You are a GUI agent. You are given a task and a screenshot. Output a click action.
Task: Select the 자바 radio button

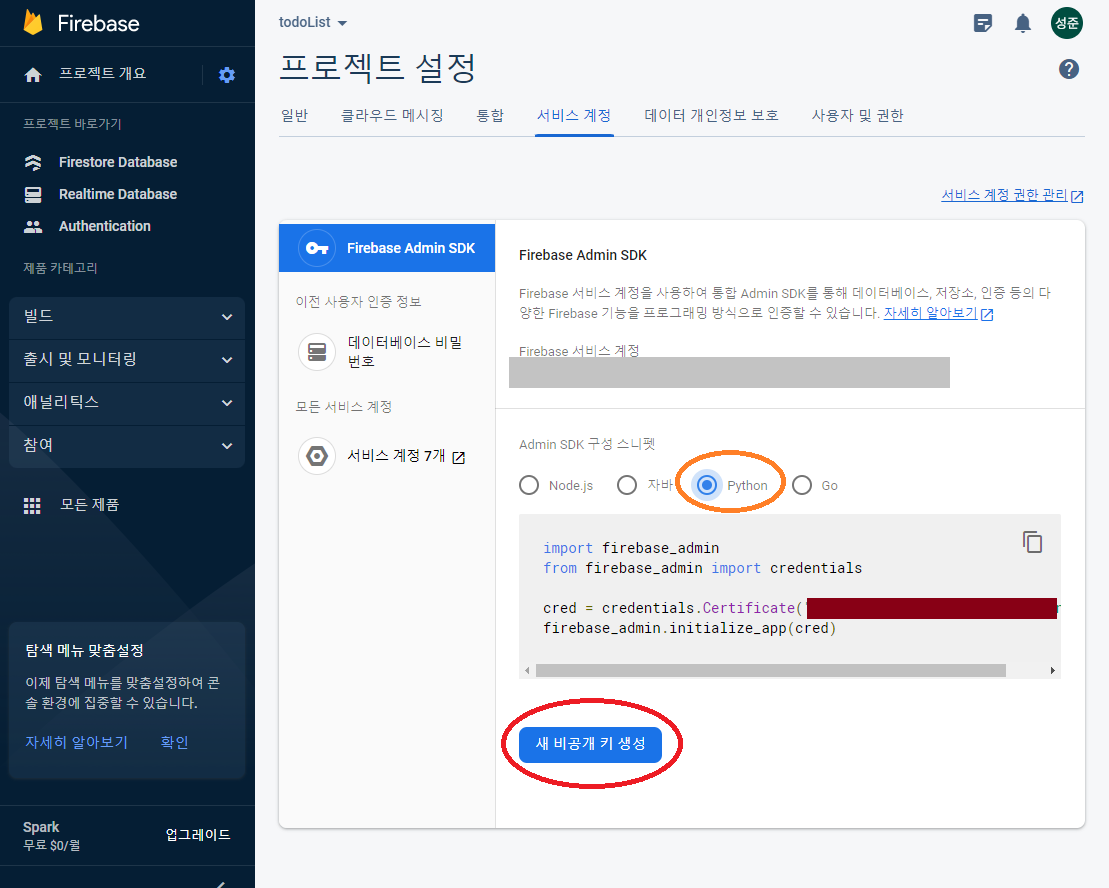(627, 485)
